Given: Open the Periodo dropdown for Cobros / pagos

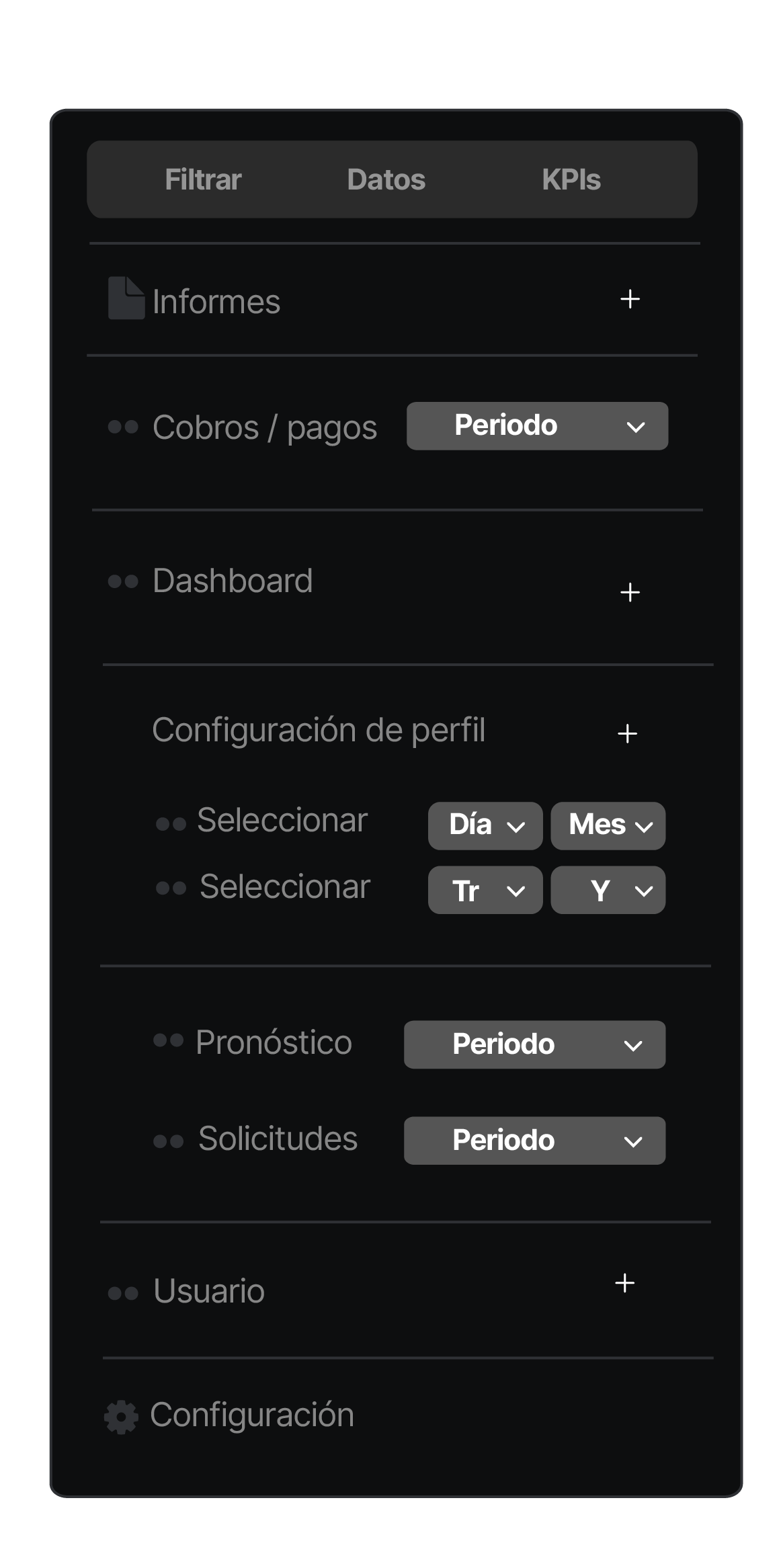Looking at the screenshot, I should click(537, 426).
